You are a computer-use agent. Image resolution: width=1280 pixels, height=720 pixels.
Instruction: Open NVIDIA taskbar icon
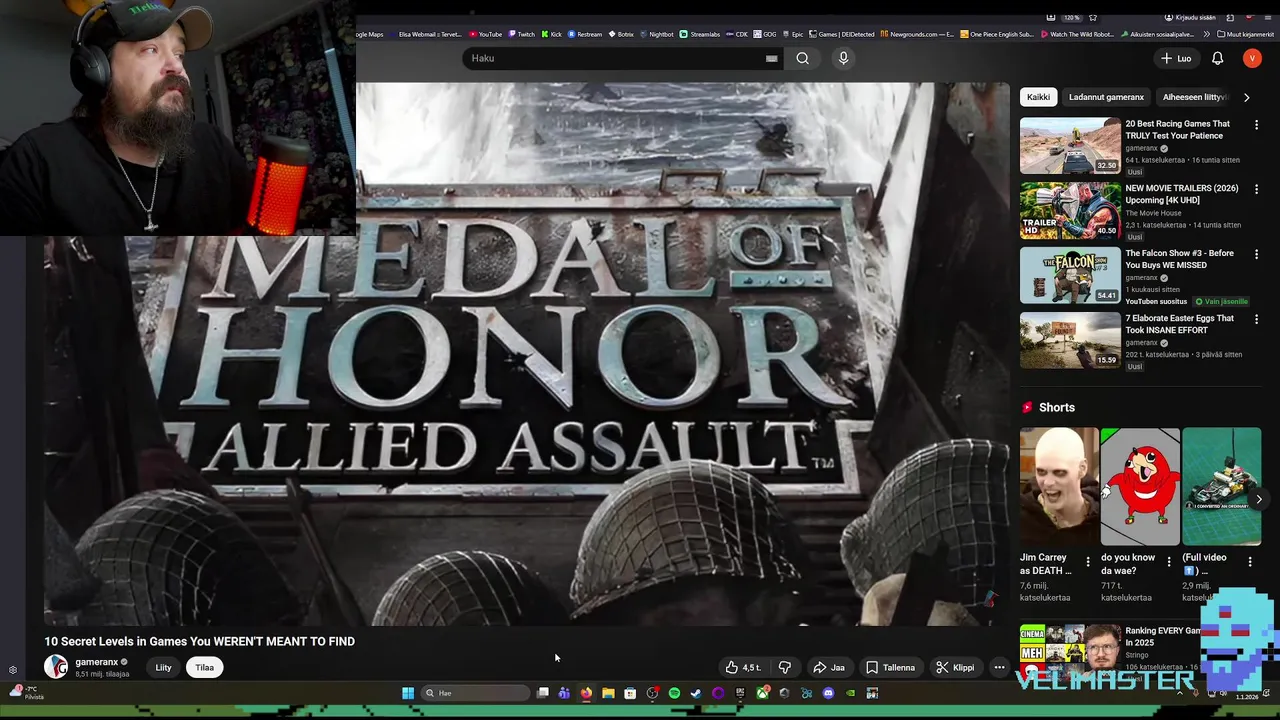point(851,693)
